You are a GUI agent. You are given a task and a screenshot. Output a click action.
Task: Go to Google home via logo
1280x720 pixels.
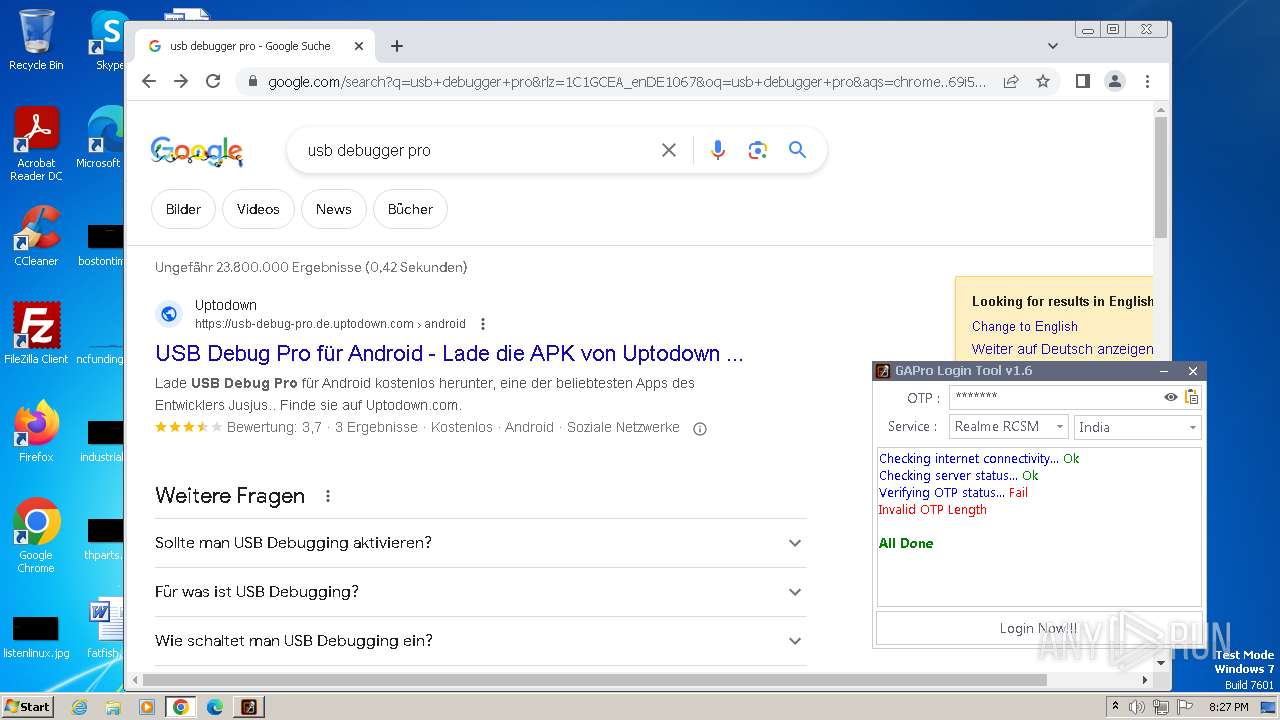[197, 151]
